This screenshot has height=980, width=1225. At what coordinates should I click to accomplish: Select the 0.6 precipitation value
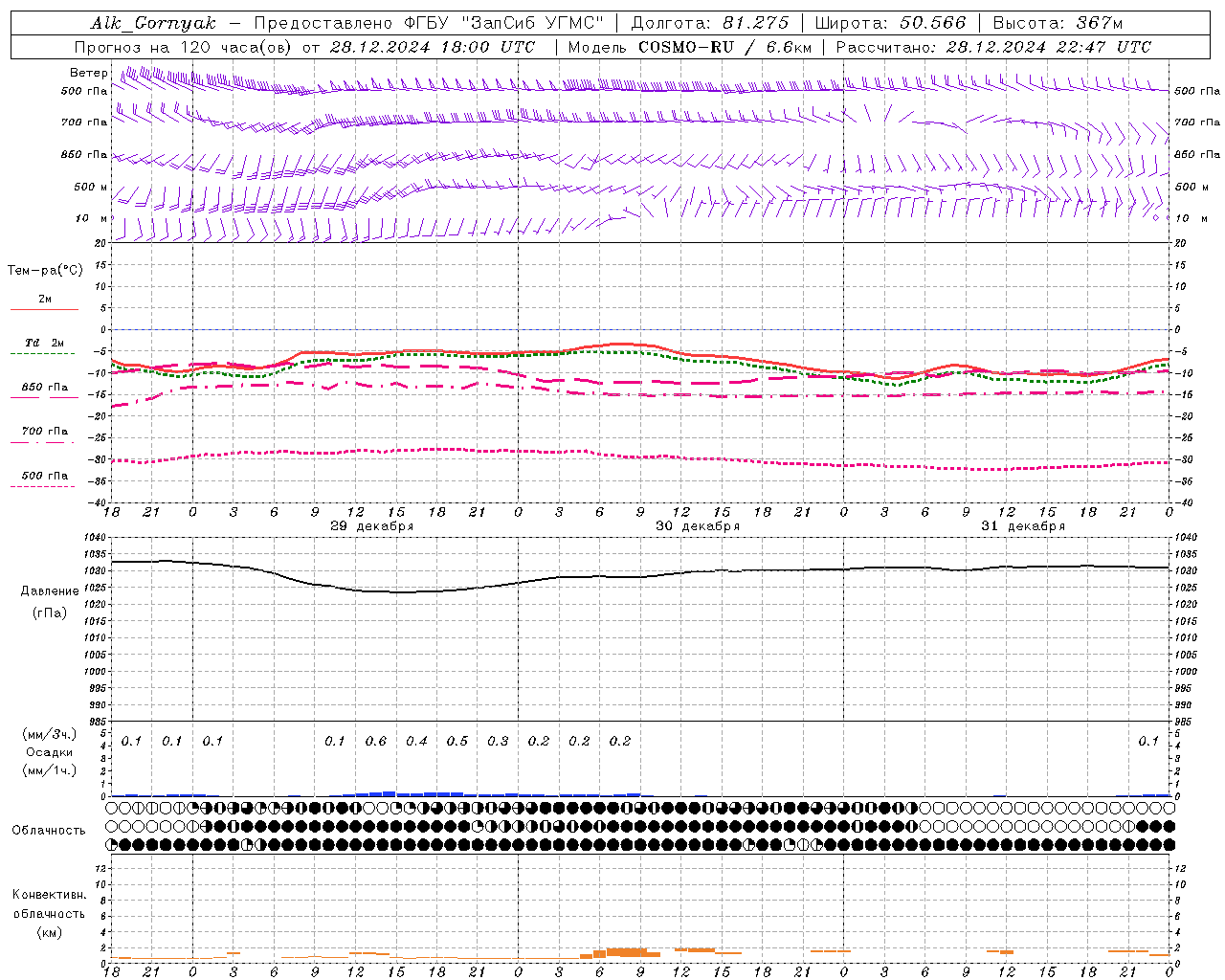tap(376, 742)
